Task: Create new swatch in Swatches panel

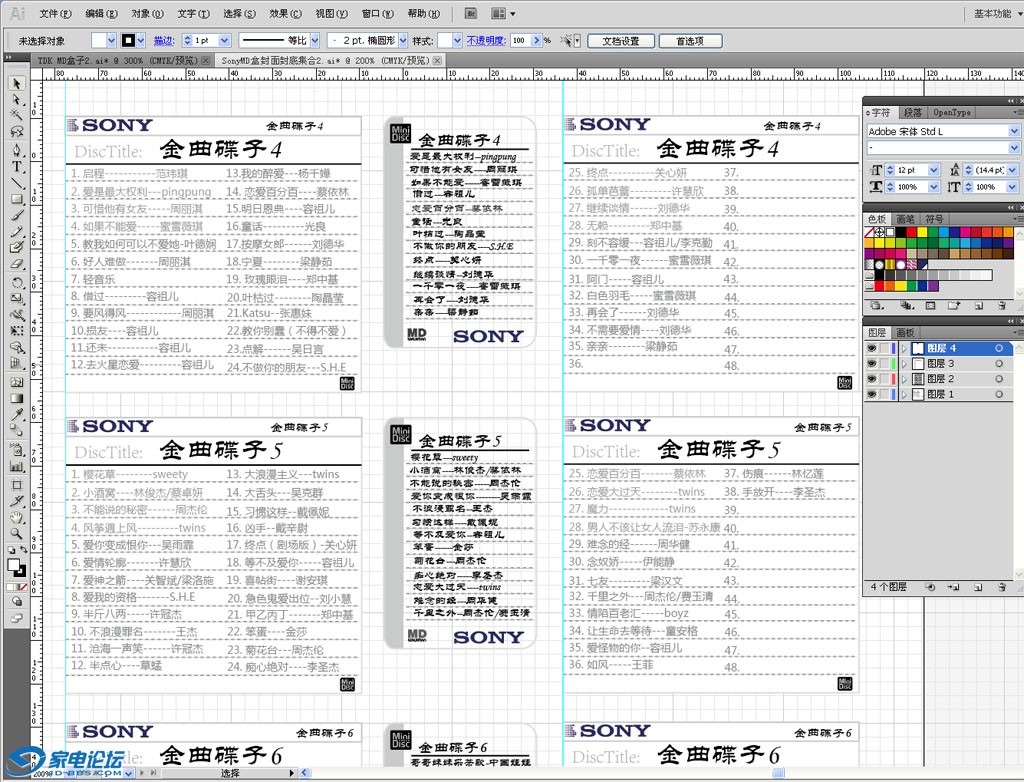Action: pyautogui.click(x=978, y=305)
